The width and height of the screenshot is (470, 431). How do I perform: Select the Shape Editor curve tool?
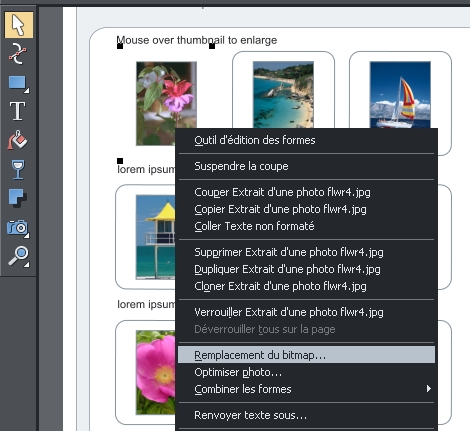point(18,54)
